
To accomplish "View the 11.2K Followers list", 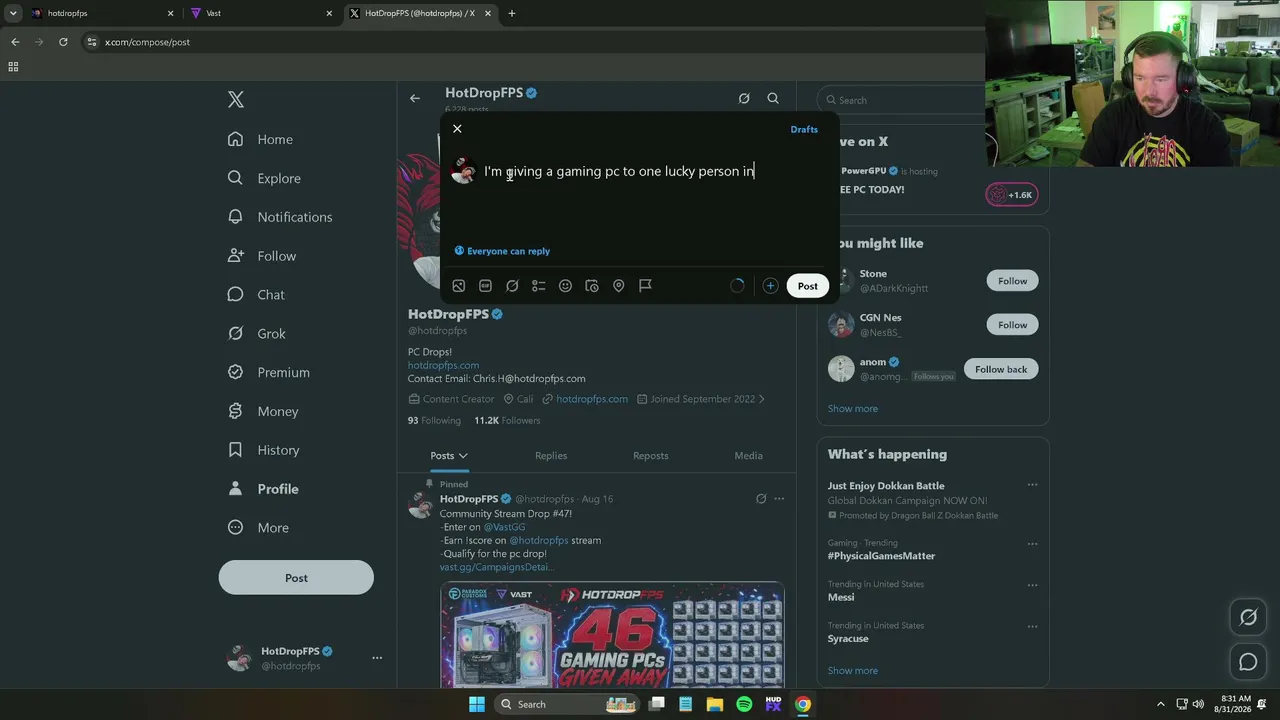I will 507,421.
